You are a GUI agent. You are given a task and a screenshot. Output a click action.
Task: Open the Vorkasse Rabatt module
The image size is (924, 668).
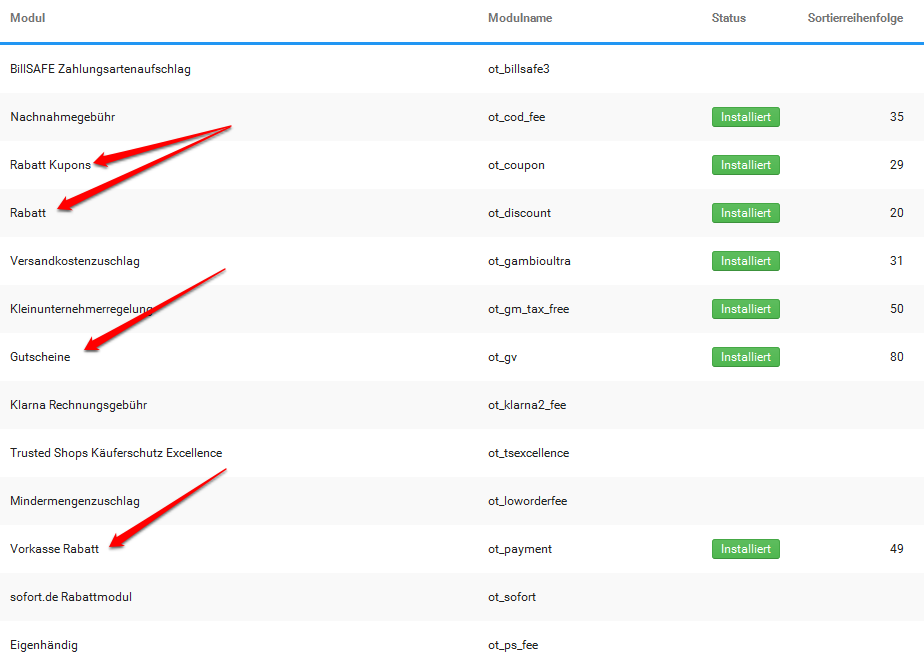tap(54, 549)
